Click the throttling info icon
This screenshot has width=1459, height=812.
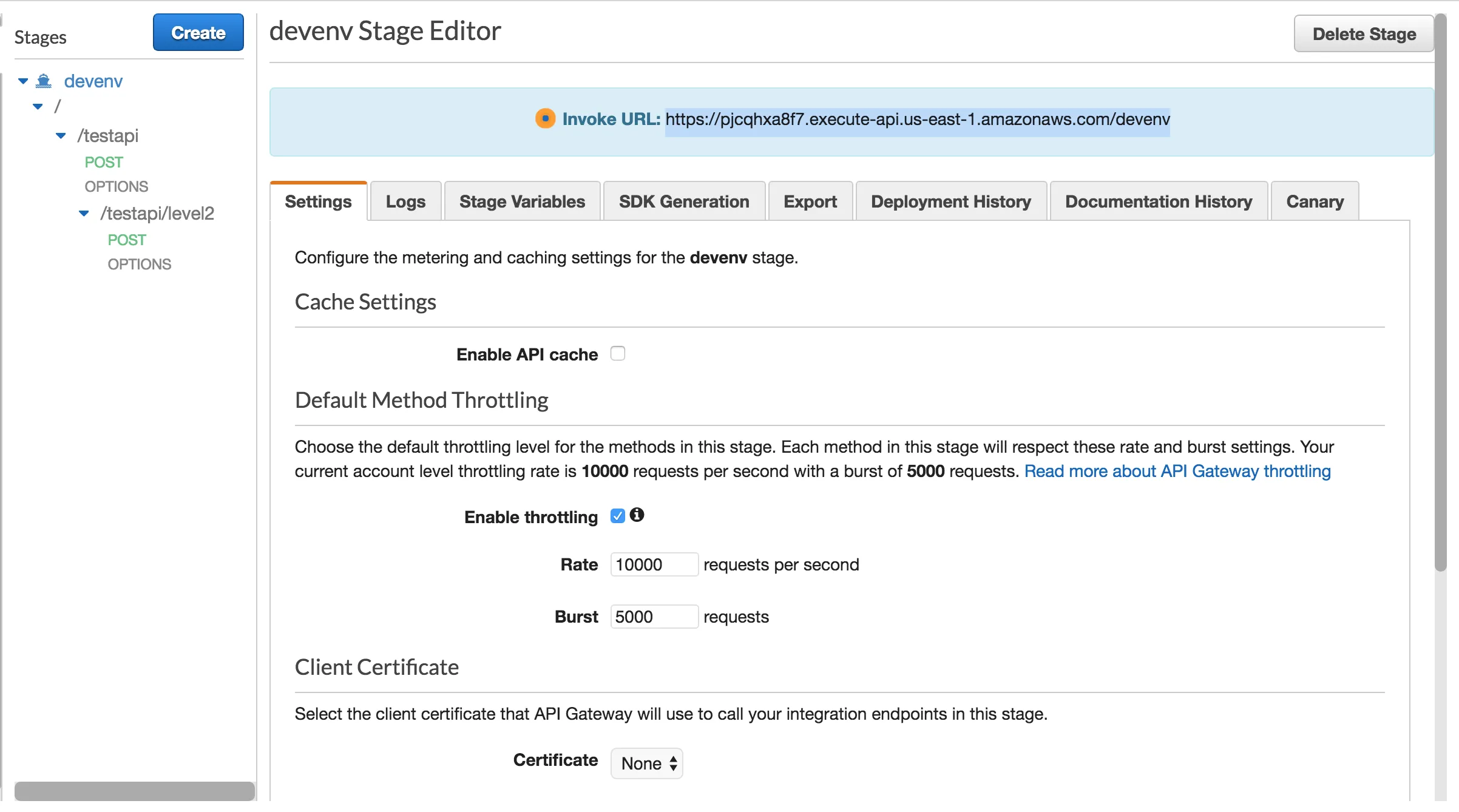tap(636, 515)
